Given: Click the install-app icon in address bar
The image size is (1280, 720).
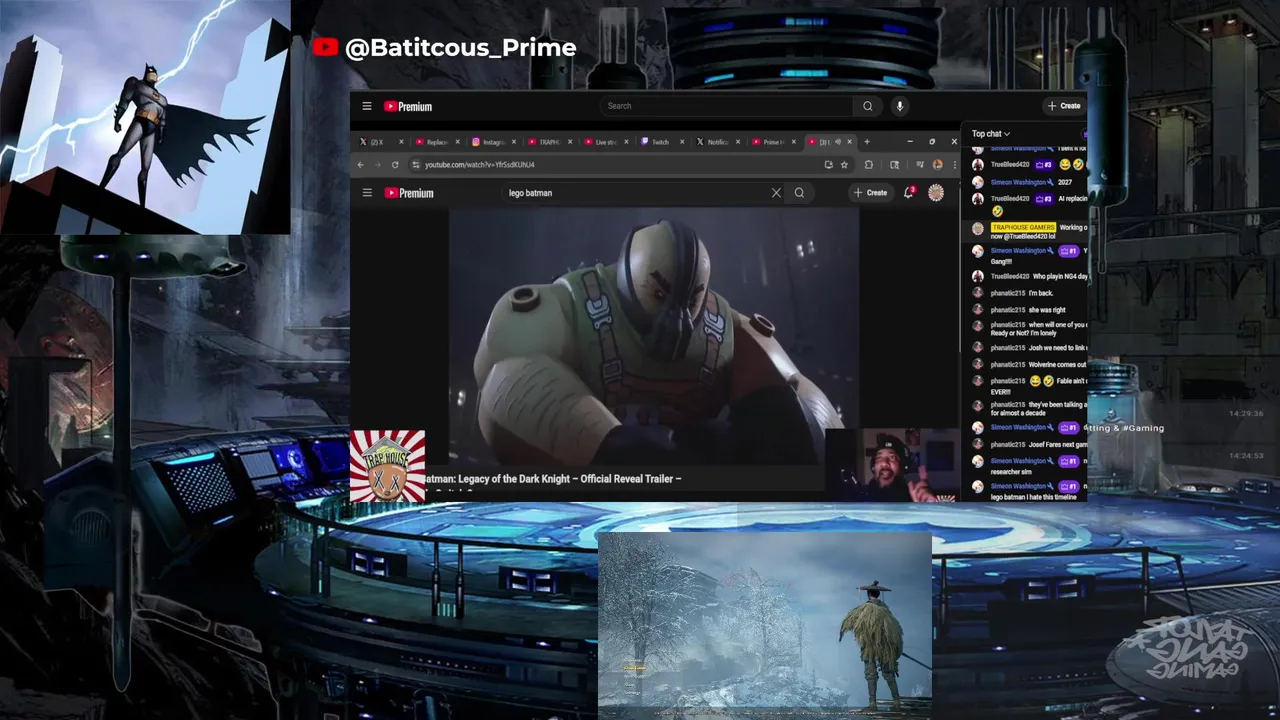Looking at the screenshot, I should point(828,165).
